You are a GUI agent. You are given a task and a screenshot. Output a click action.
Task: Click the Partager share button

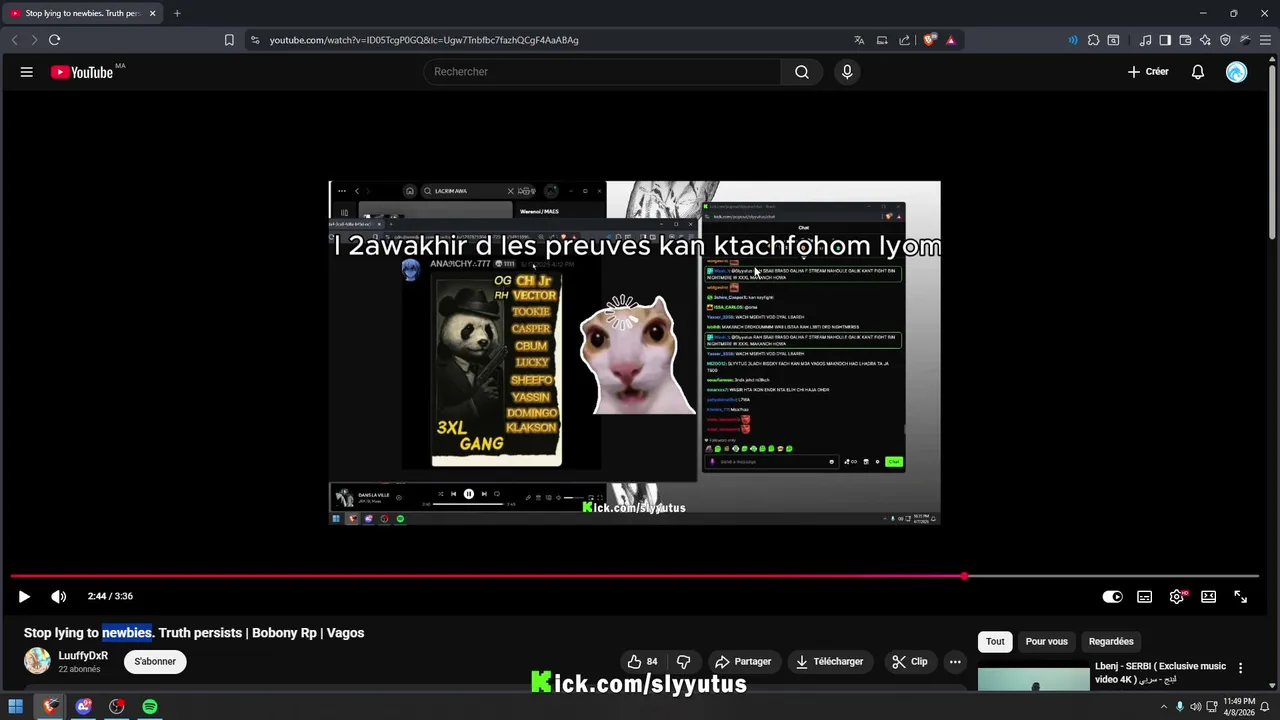(x=743, y=662)
